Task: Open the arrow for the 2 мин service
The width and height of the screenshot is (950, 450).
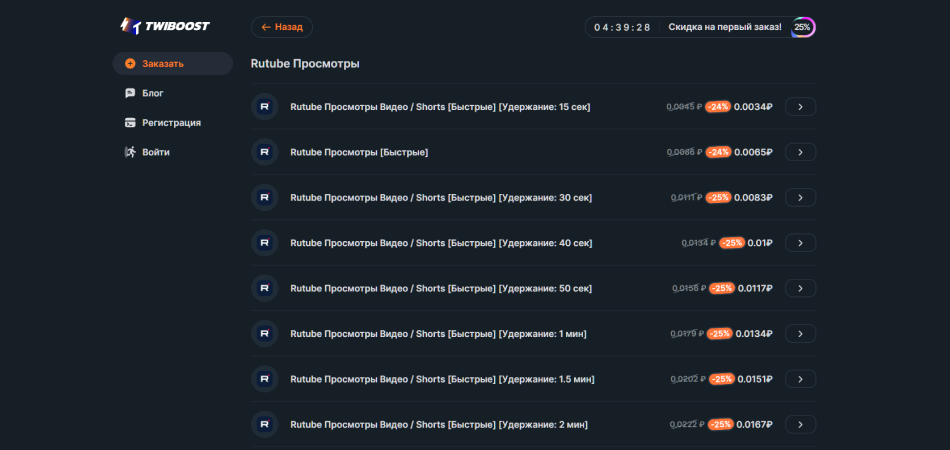Action: click(x=800, y=425)
